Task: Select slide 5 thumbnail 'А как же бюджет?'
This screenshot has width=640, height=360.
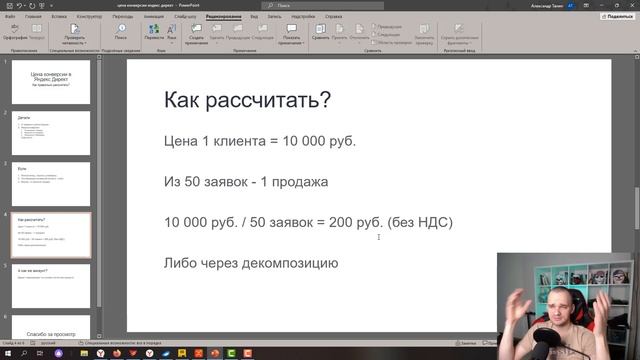Action: [x=51, y=286]
